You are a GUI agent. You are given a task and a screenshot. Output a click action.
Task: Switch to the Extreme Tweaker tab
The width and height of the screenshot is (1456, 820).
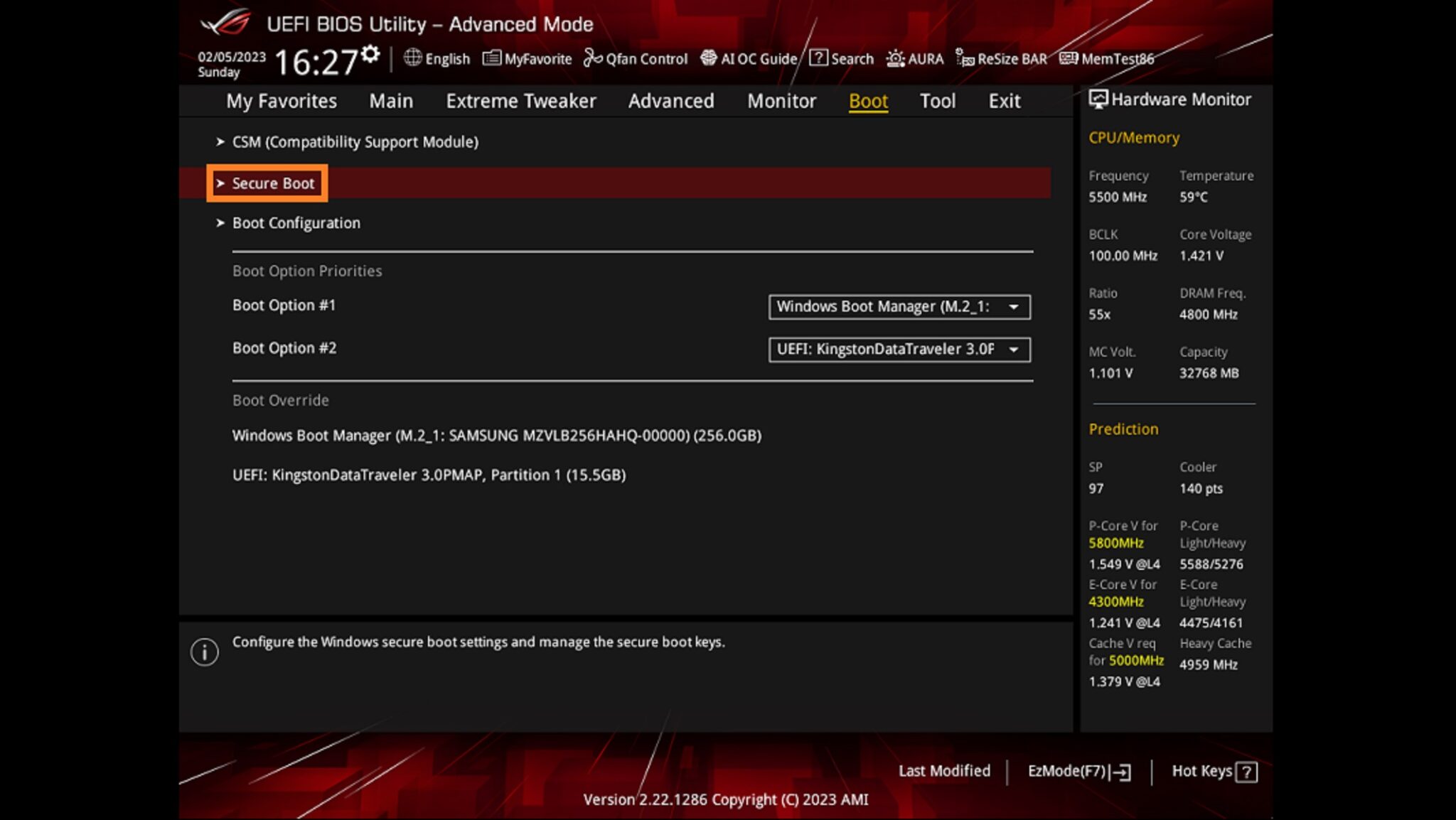(x=520, y=101)
